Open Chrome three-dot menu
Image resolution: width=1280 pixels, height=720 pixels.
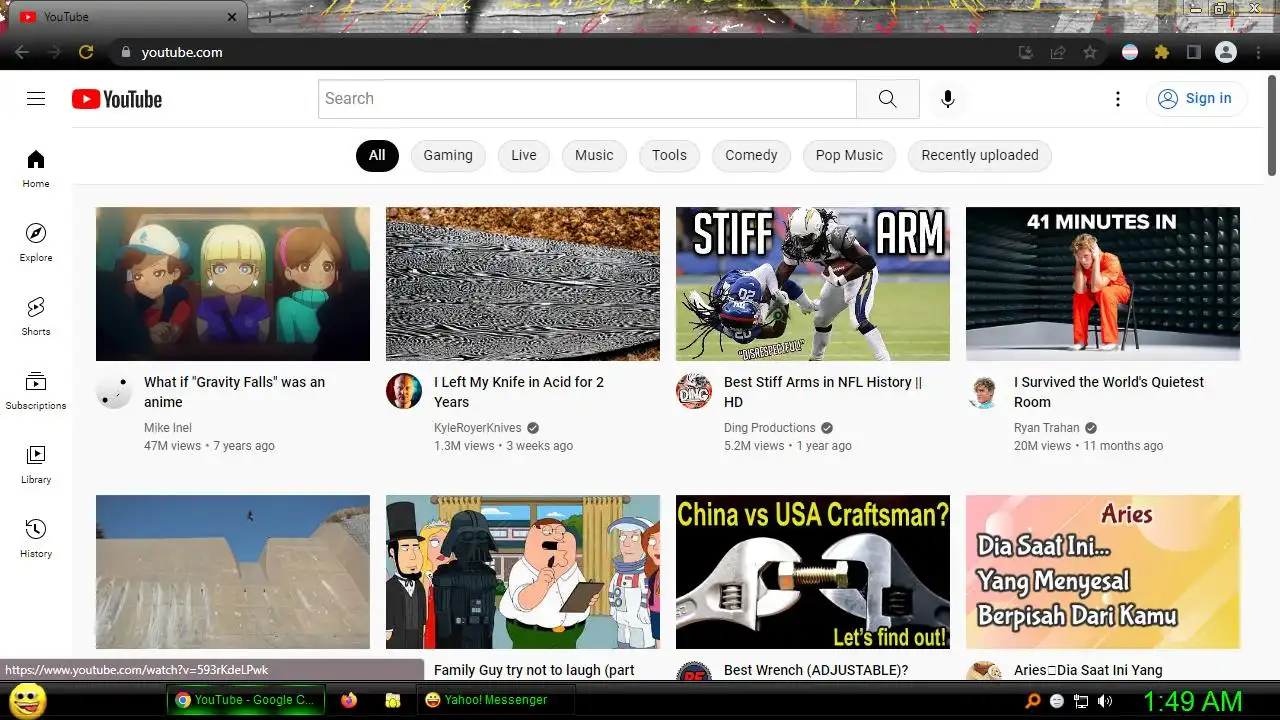point(1258,52)
